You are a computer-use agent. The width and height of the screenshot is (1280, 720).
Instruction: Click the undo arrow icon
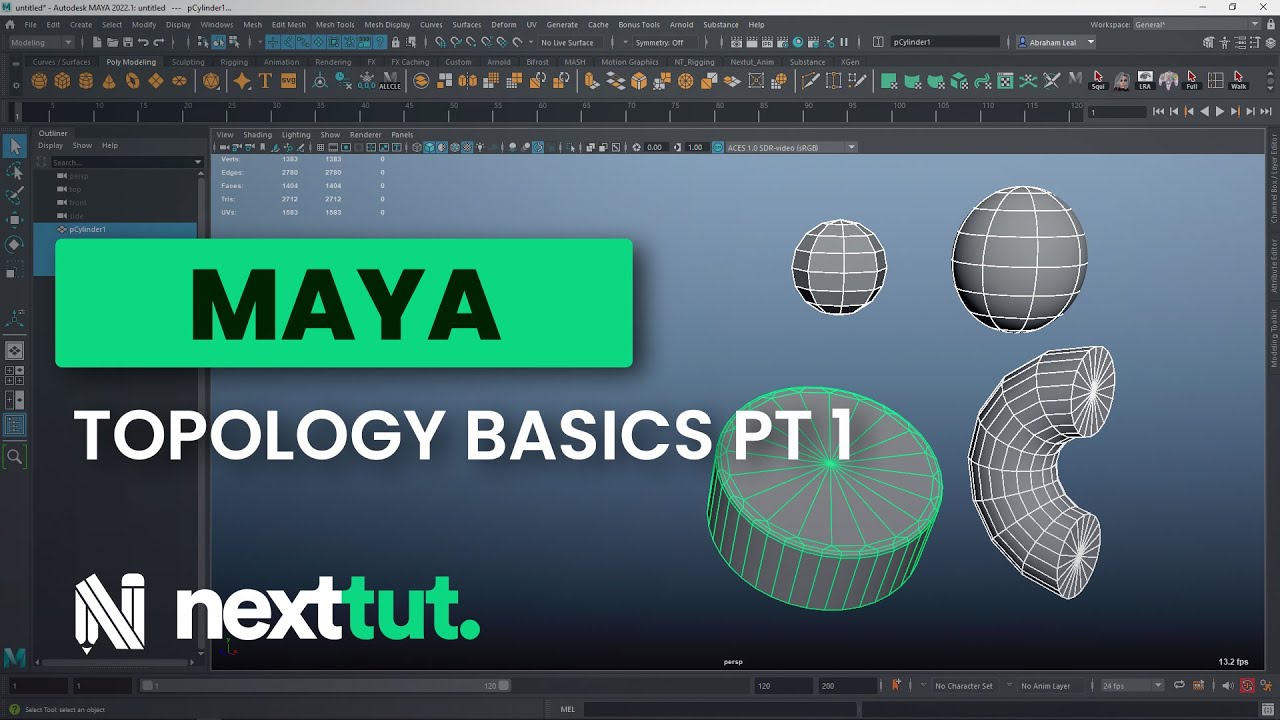coord(143,42)
